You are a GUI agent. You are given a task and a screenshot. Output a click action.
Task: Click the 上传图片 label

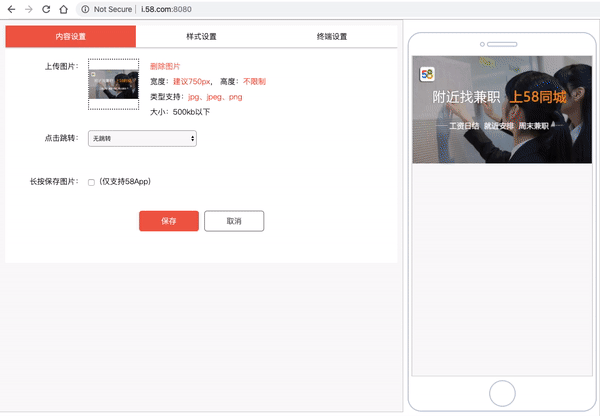click(x=62, y=66)
